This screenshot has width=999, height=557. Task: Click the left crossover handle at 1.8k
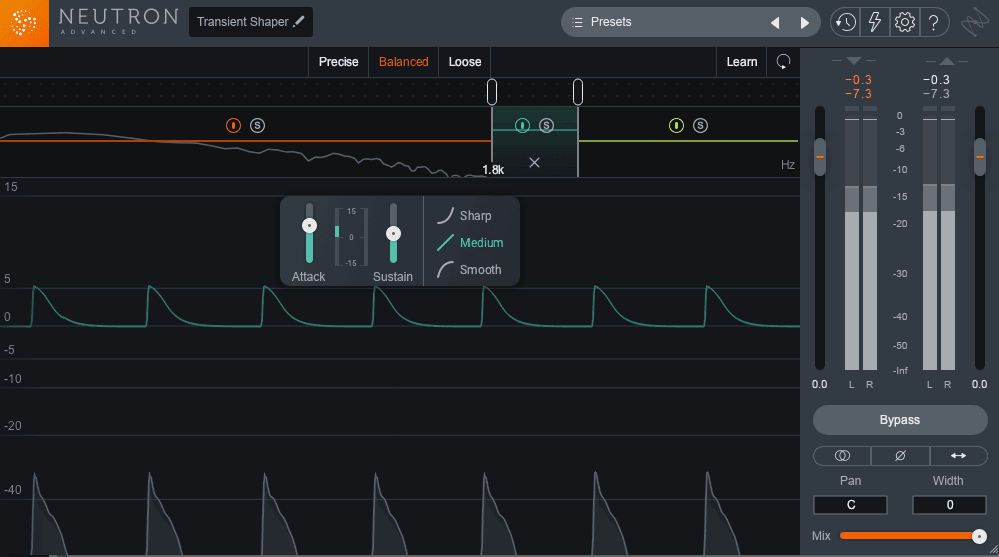(x=492, y=92)
